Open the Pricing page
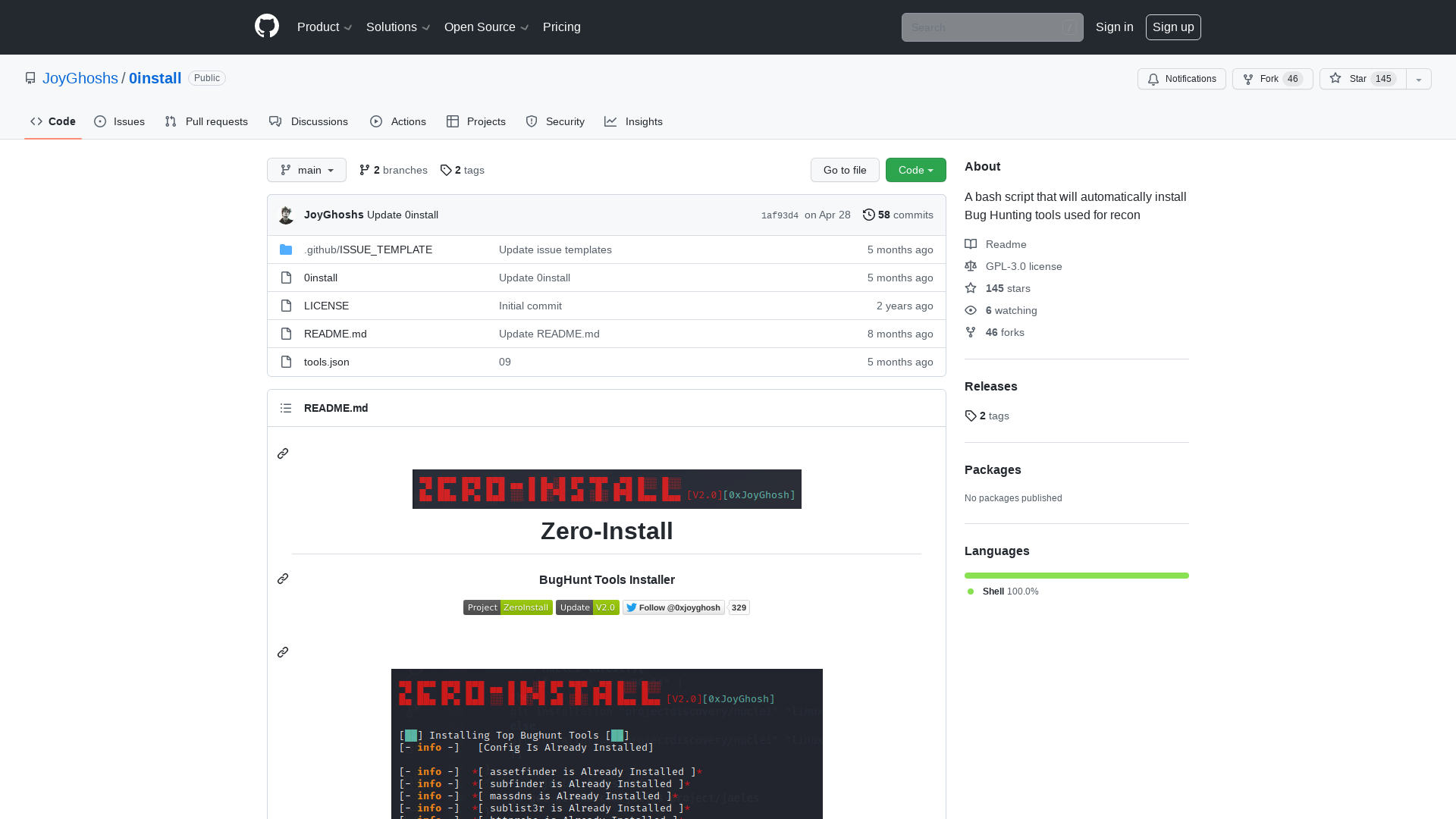 click(562, 27)
